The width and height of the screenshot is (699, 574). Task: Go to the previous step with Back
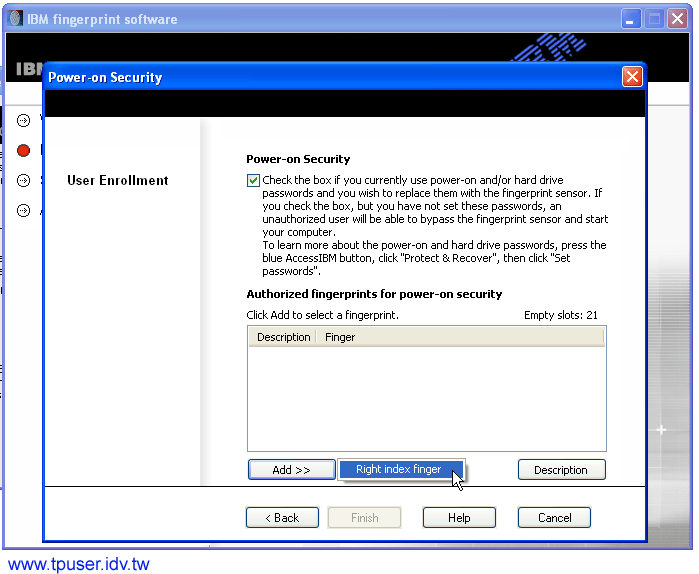tap(282, 518)
